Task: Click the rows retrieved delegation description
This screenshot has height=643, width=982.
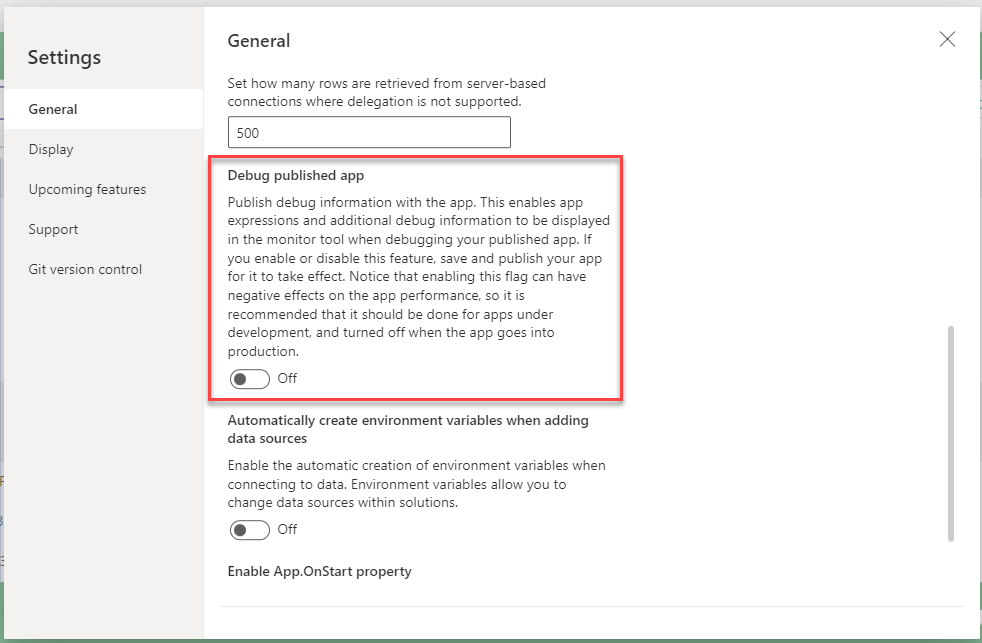Action: tap(386, 92)
